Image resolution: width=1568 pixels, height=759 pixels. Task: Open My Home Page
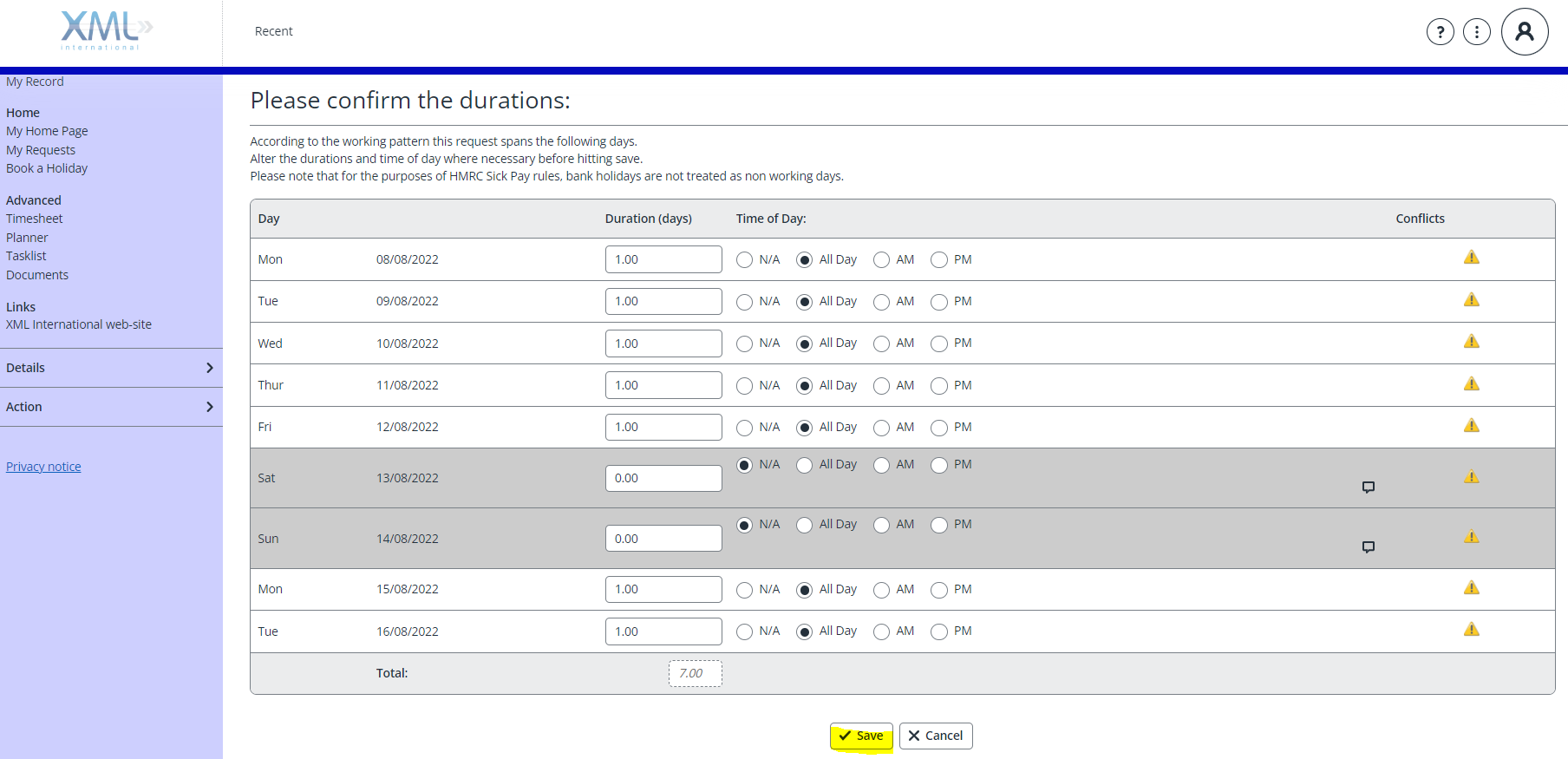(47, 131)
